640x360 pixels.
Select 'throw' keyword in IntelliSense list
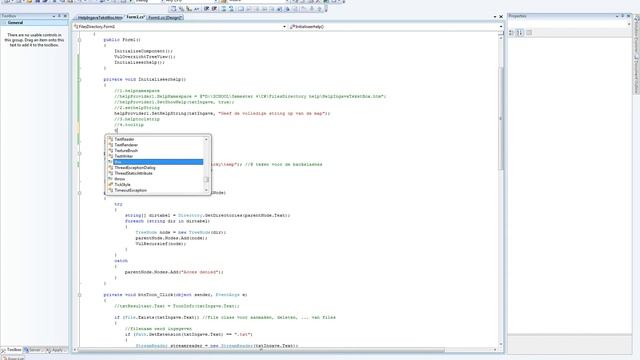(x=155, y=179)
